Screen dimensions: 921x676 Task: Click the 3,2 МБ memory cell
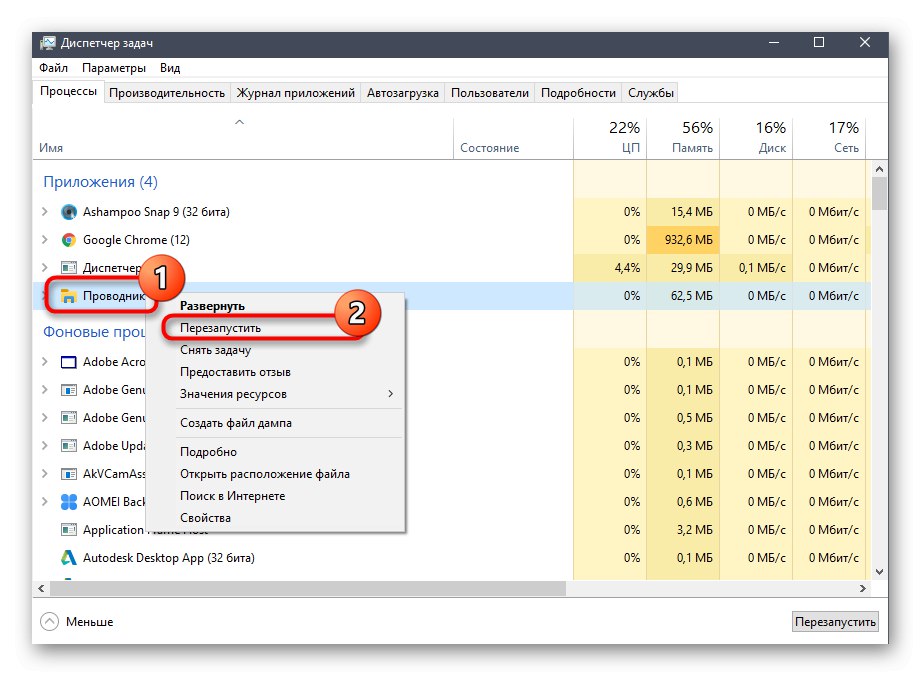tap(683, 530)
